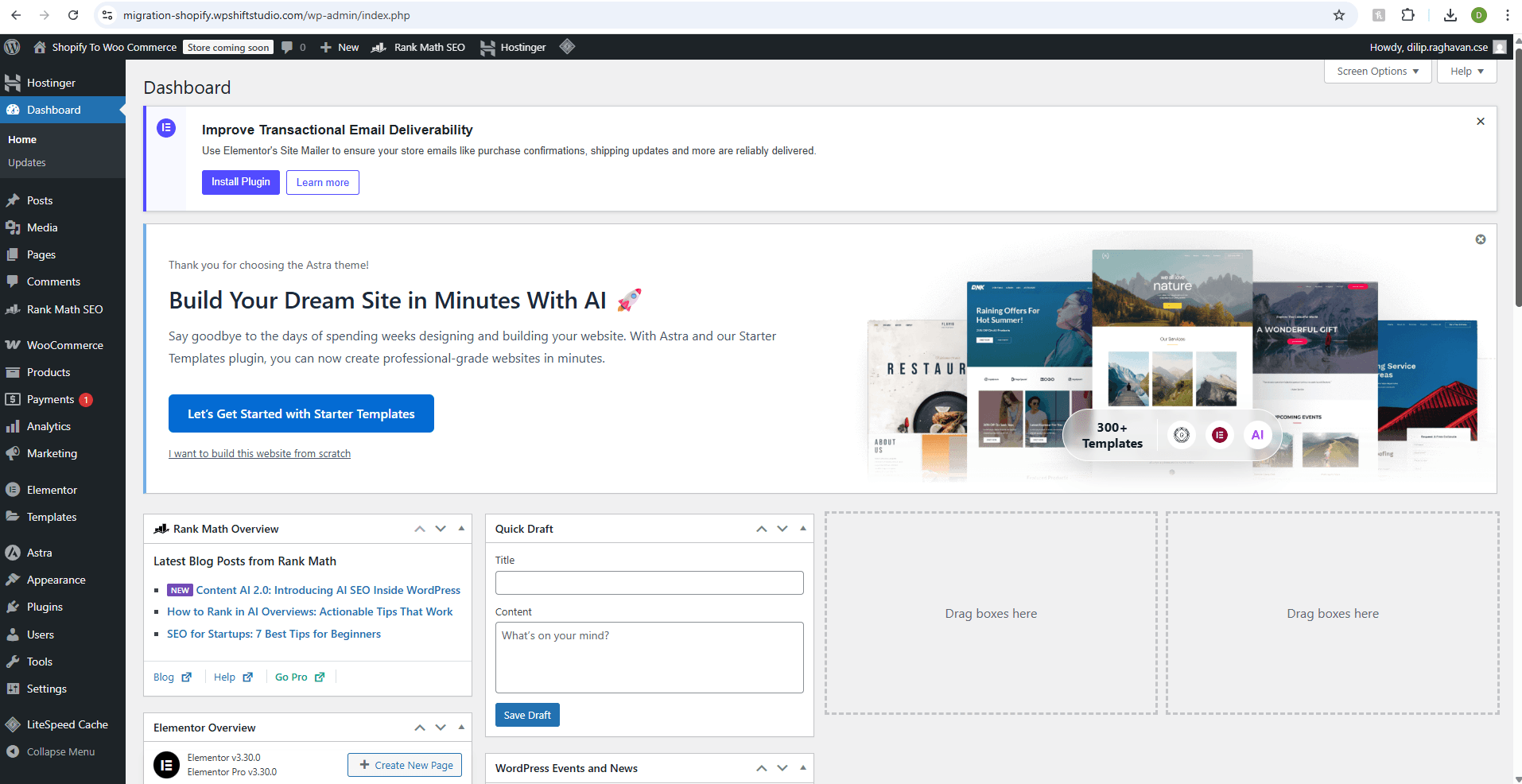Move the Rank Math Overview box up
Viewport: 1522px width, 784px height.
420,529
